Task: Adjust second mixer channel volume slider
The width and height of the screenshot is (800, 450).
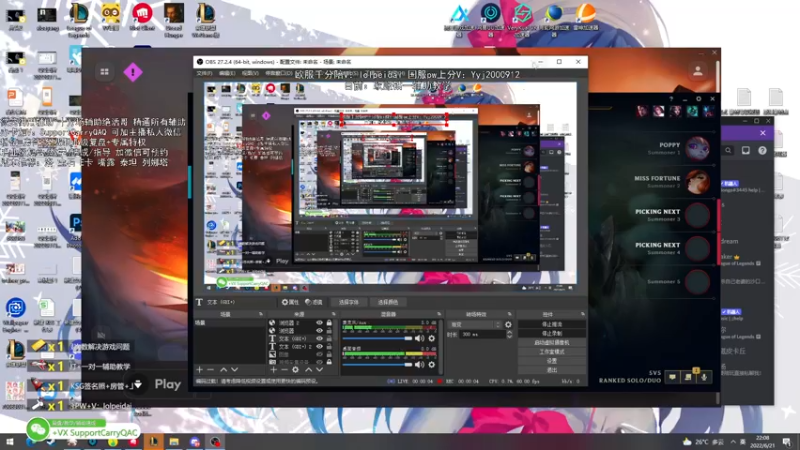Action: 377,364
